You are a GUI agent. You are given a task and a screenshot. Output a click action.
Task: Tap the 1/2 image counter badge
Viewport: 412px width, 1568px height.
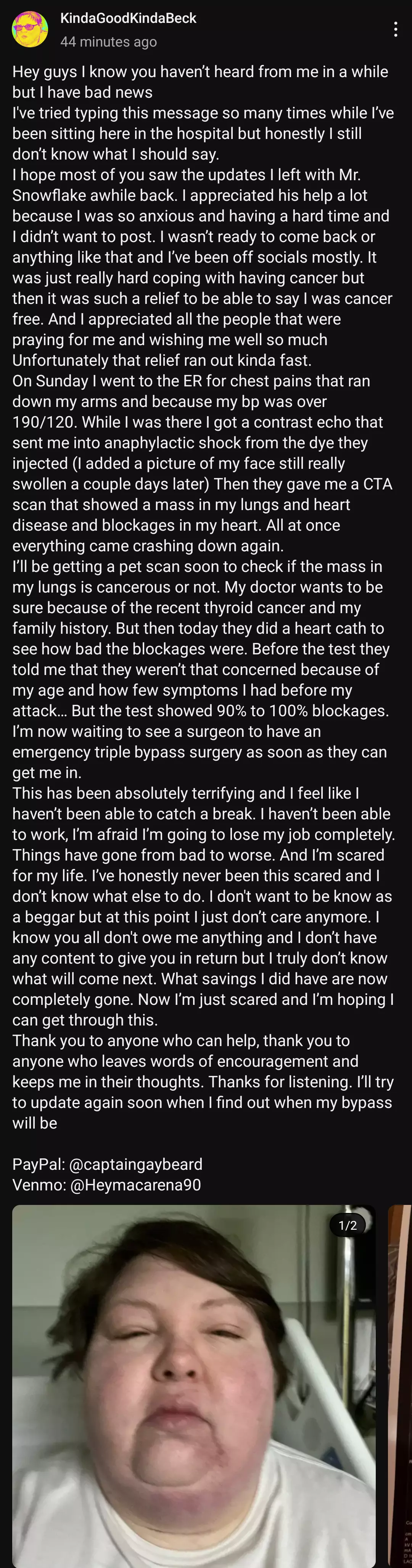pos(348,1225)
